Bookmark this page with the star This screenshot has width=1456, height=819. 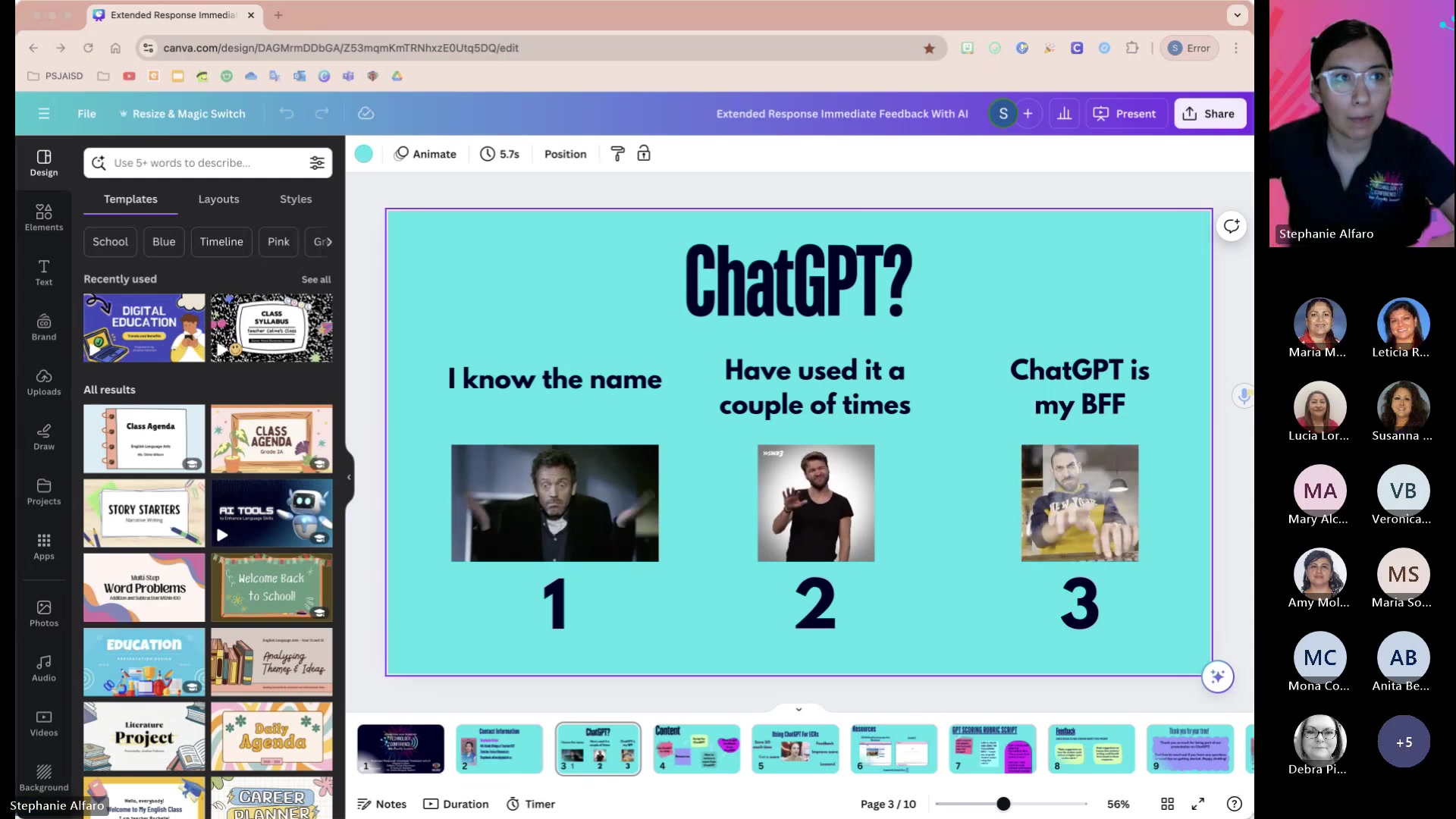coord(929,48)
